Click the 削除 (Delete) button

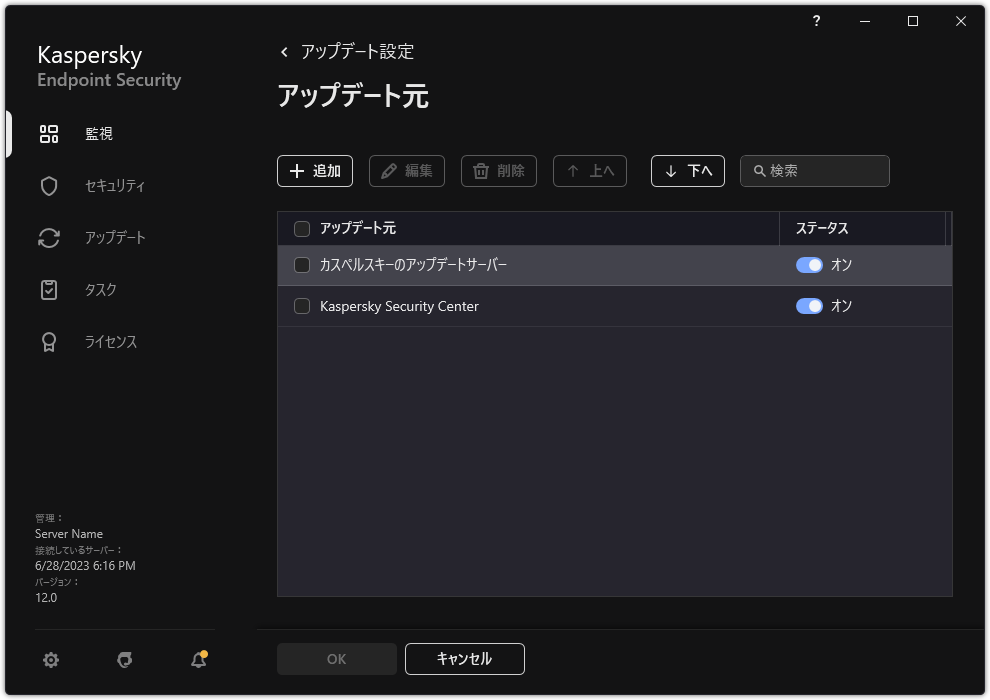pos(498,171)
